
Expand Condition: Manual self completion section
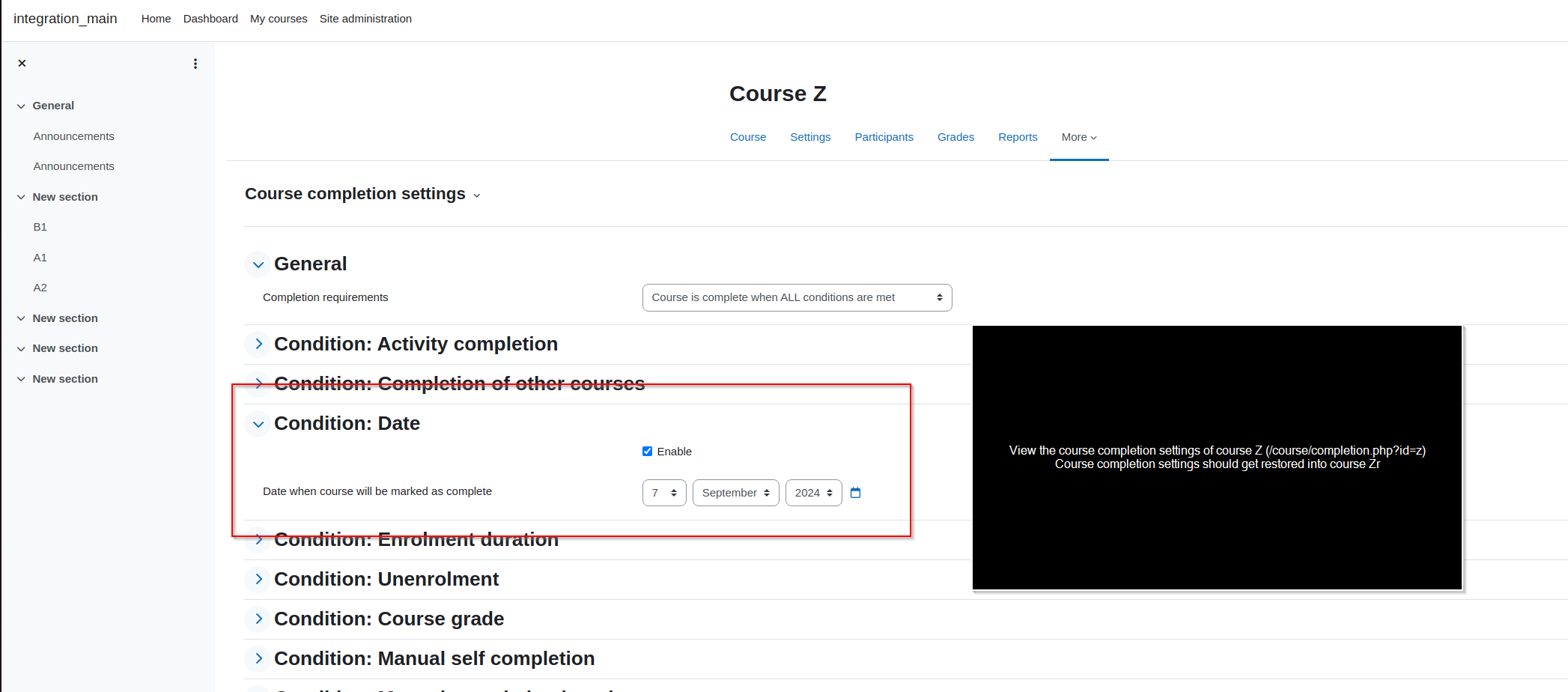[x=258, y=658]
